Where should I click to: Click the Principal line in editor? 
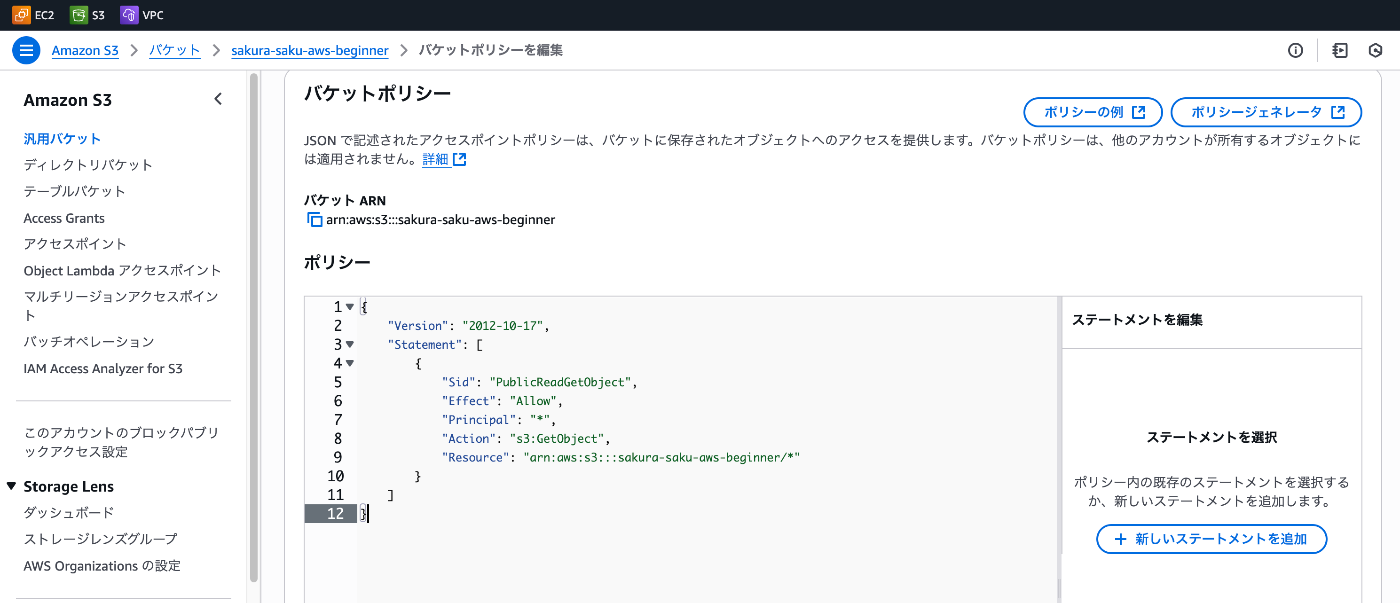pos(499,420)
